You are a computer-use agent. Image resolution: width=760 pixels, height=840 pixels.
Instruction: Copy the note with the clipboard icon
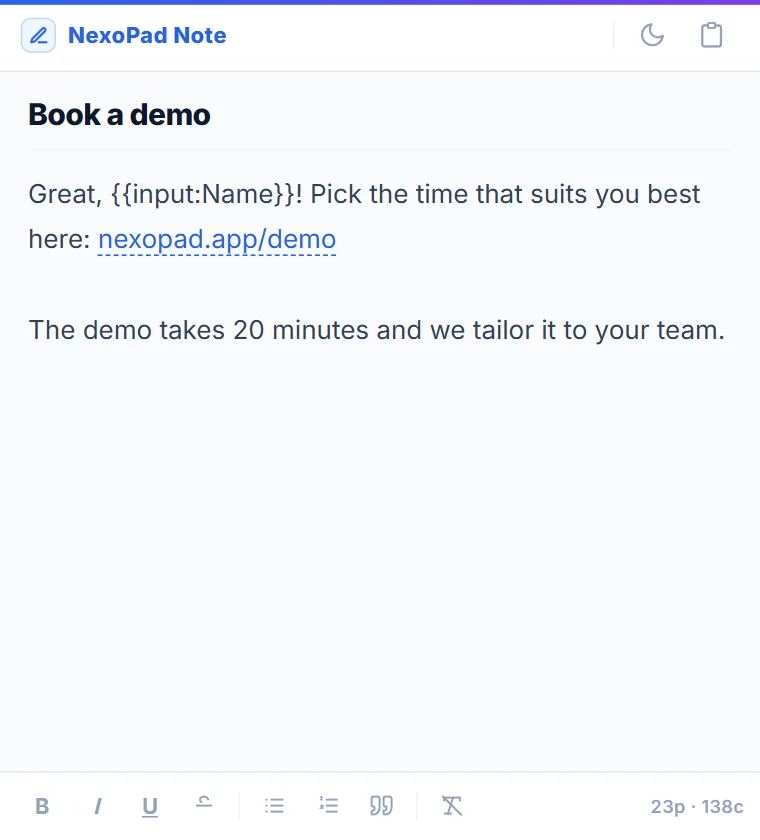click(711, 35)
